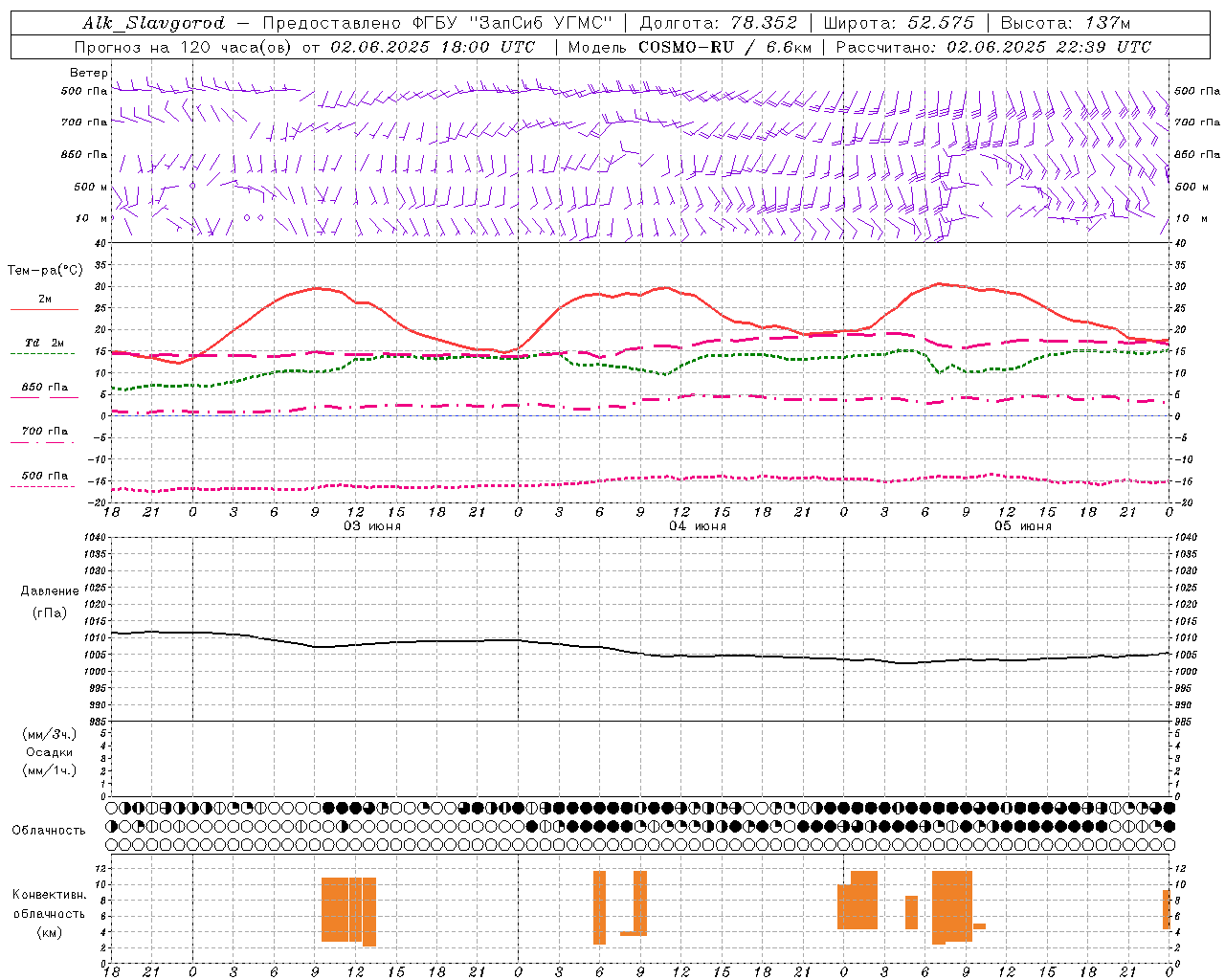
Task: Click the "Ветер" wind panel label
Action: point(88,73)
